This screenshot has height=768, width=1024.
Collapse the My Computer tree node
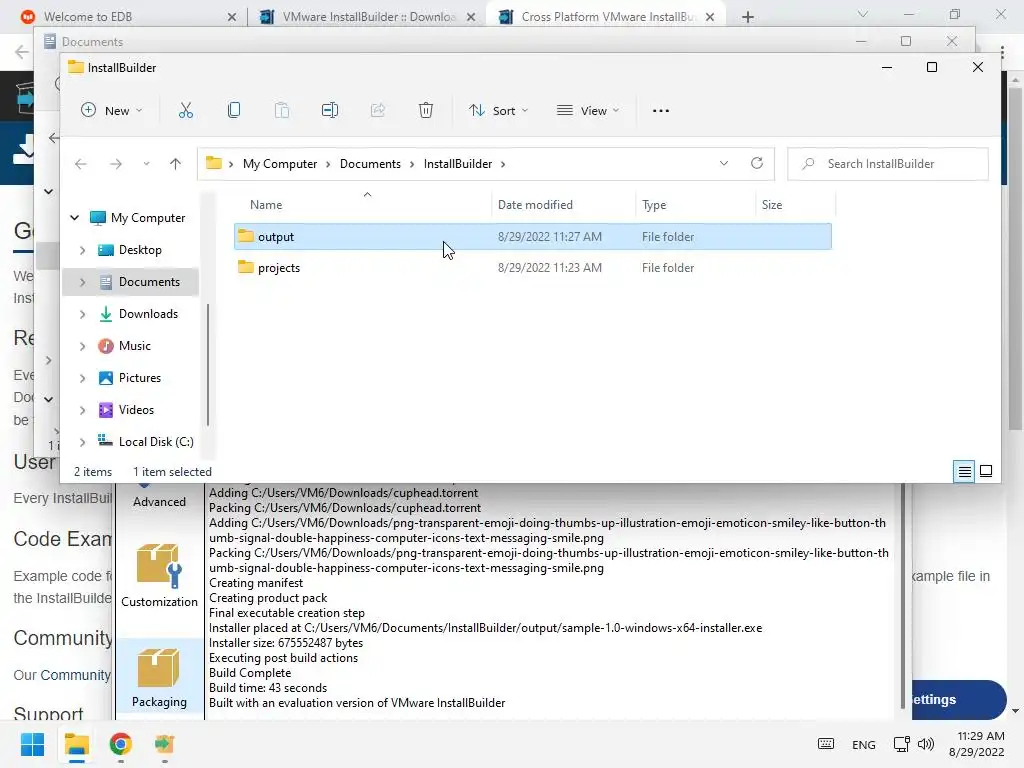[x=74, y=217]
